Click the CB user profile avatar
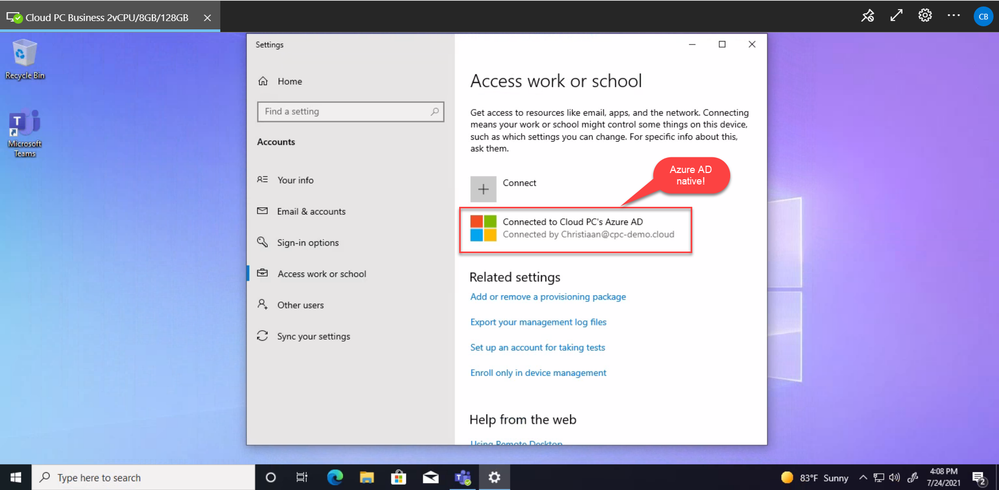999x490 pixels. pyautogui.click(x=982, y=16)
